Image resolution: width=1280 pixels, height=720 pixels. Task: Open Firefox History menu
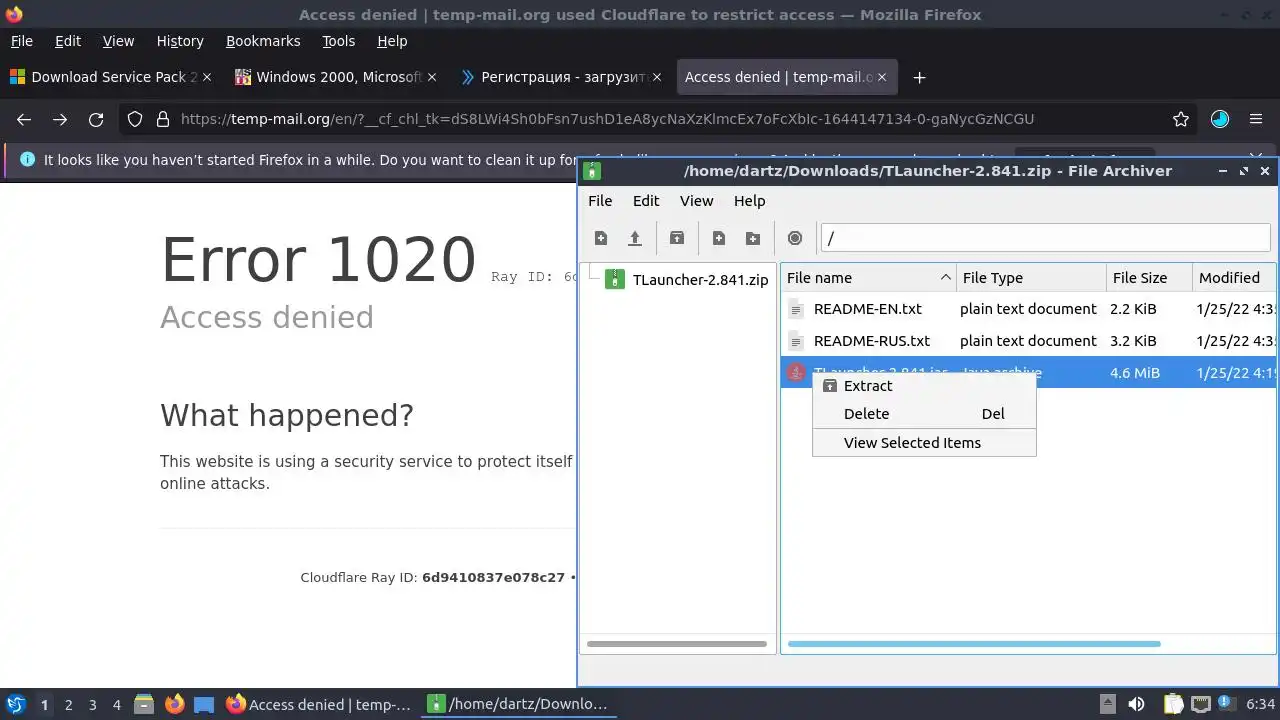click(x=180, y=41)
